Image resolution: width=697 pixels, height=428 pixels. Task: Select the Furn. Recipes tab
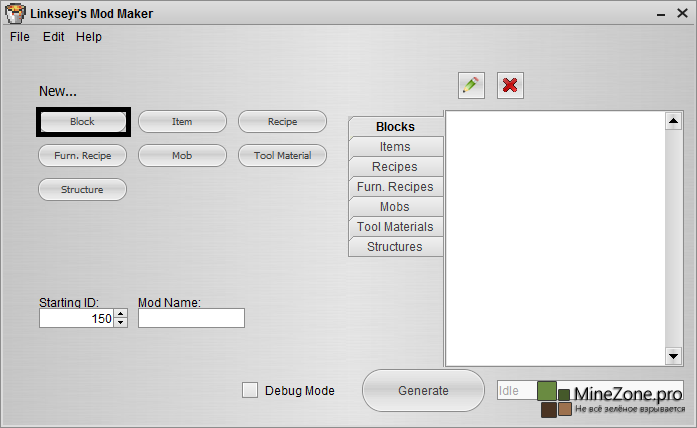395,187
